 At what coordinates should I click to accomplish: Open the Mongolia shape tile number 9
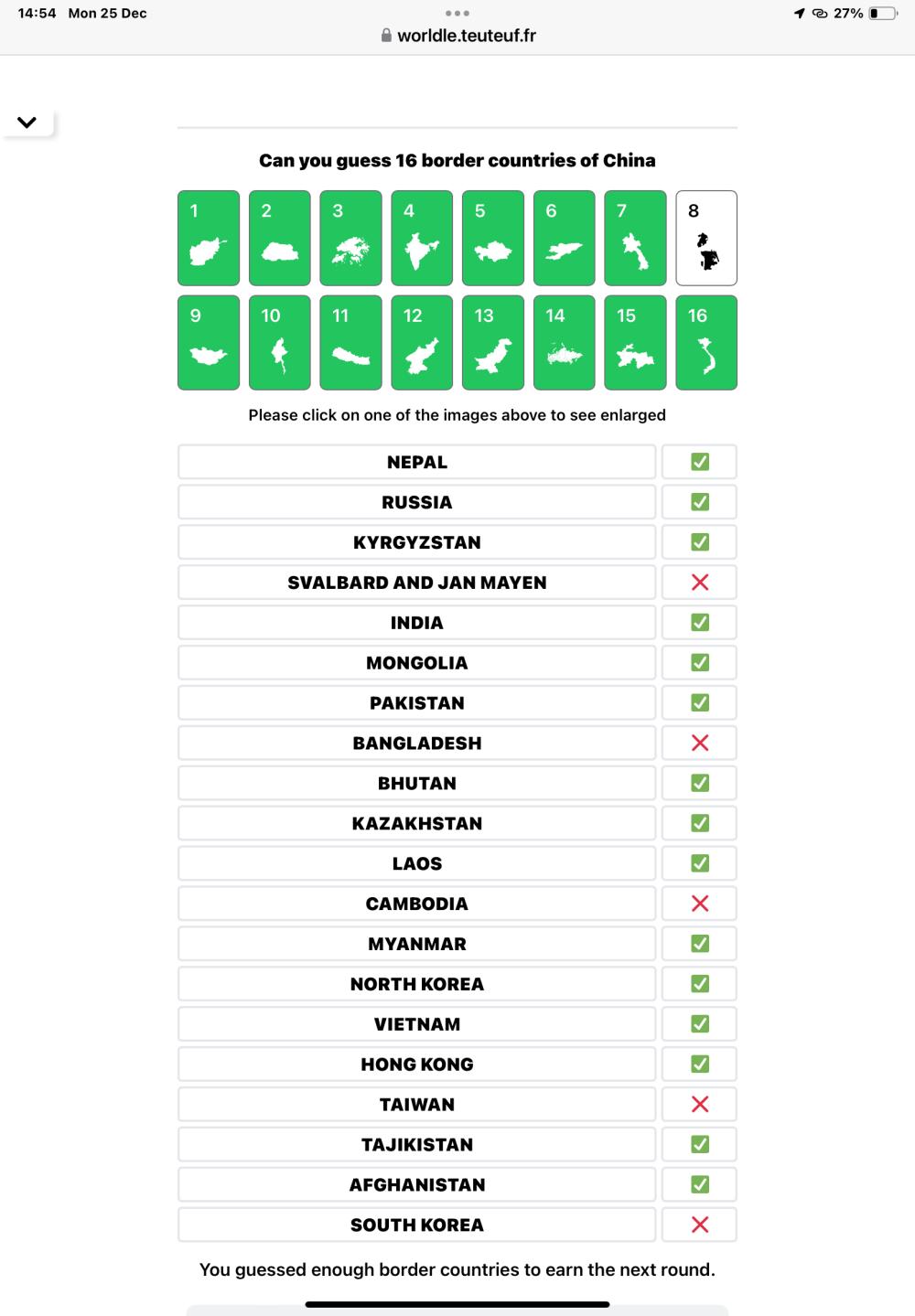coord(209,343)
